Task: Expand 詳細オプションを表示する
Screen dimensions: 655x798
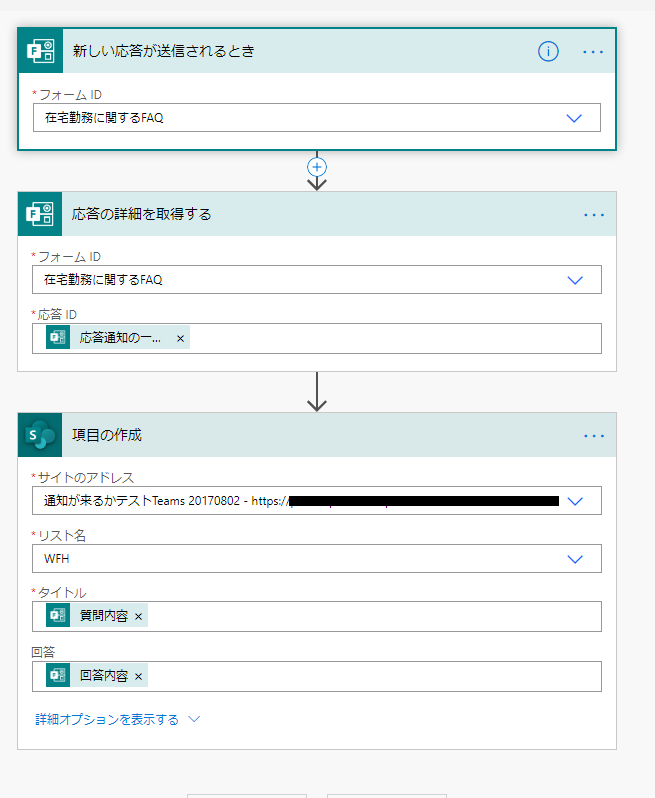Action: (x=118, y=719)
